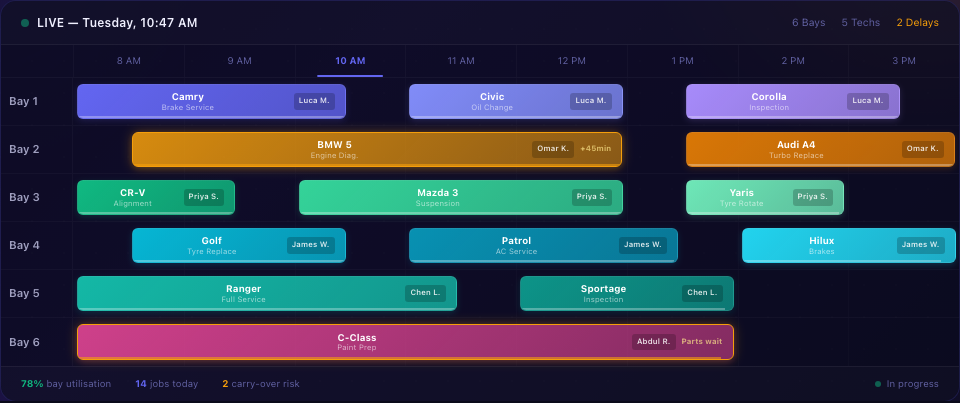Open the Patrol AC Service job
The width and height of the screenshot is (960, 403).
tap(543, 246)
